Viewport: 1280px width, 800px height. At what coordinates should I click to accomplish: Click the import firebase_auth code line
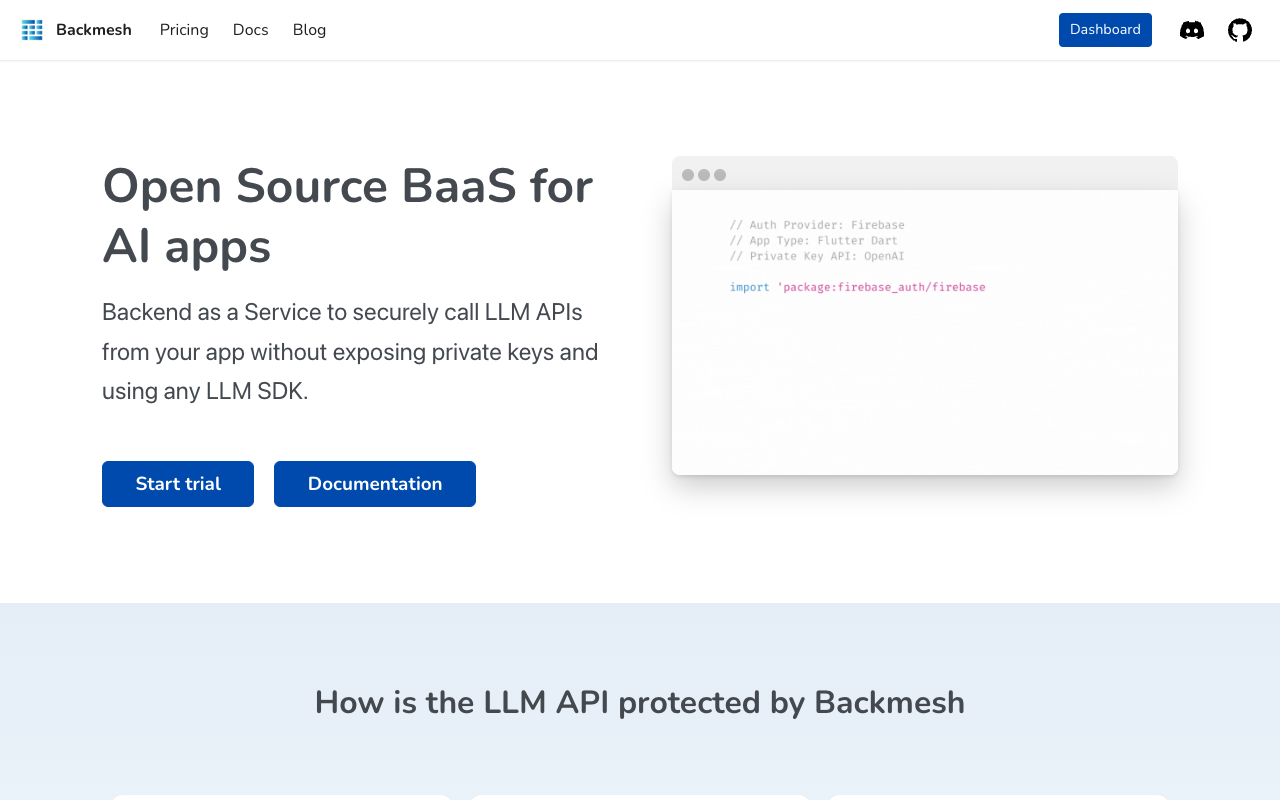[x=858, y=287]
